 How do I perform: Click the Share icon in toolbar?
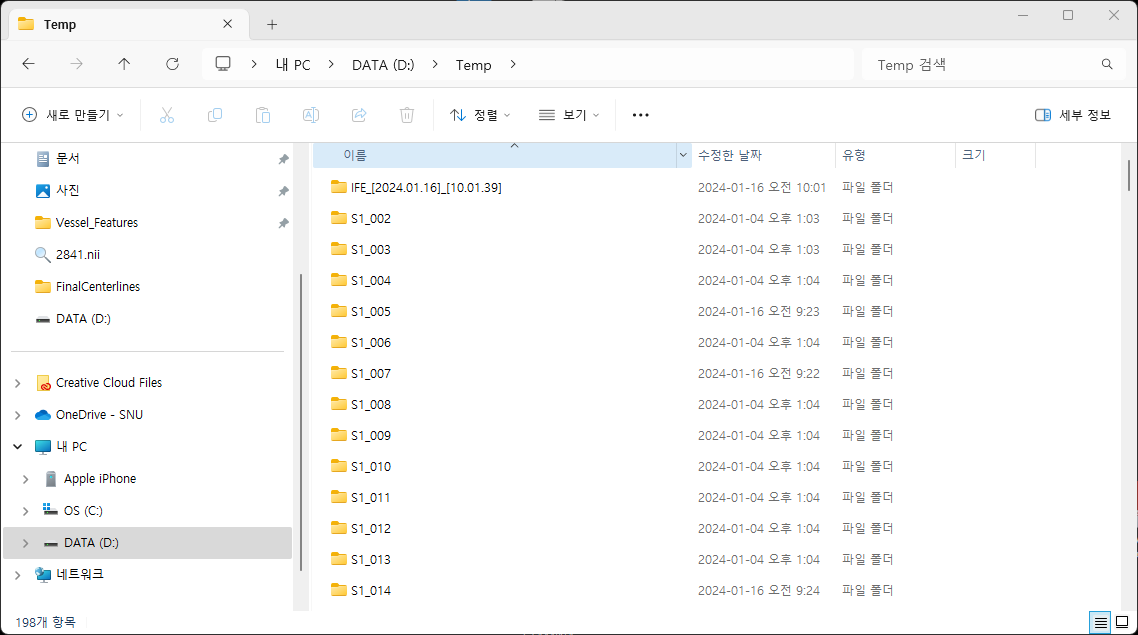tap(359, 115)
